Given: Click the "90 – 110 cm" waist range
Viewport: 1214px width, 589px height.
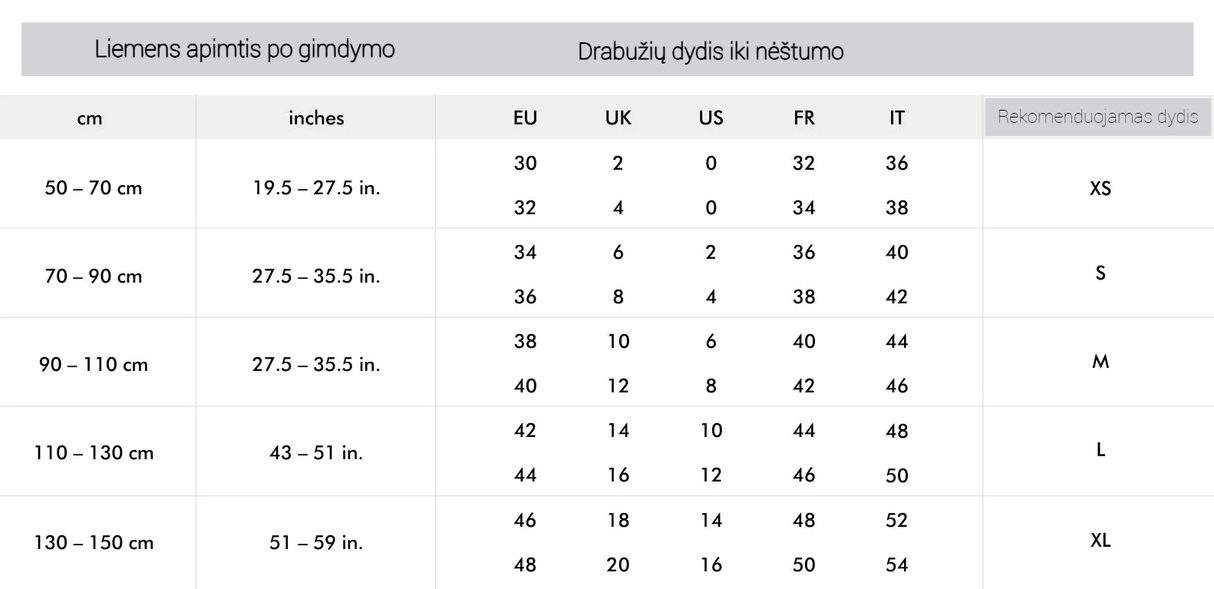Looking at the screenshot, I should (x=96, y=365).
